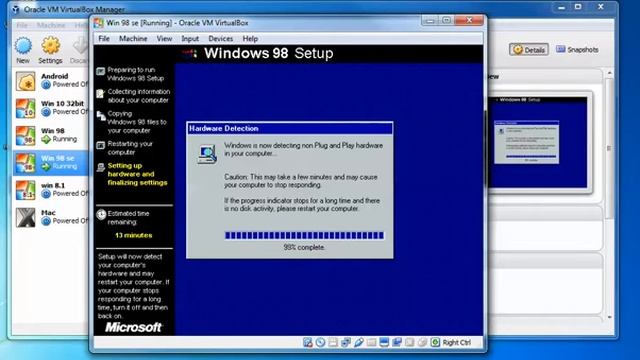
Task: Click the green host key arrow icon
Action: 436,342
